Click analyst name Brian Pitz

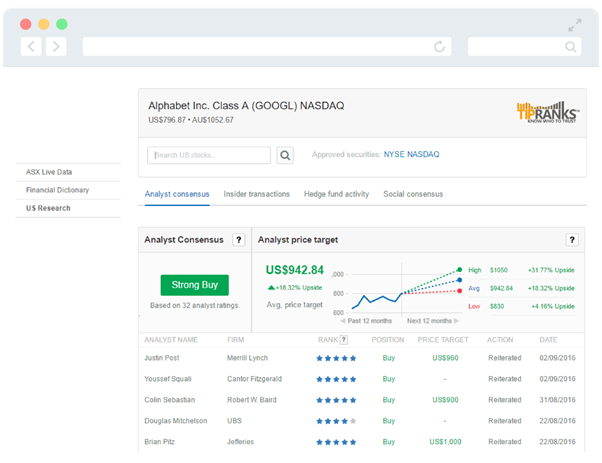click(159, 442)
